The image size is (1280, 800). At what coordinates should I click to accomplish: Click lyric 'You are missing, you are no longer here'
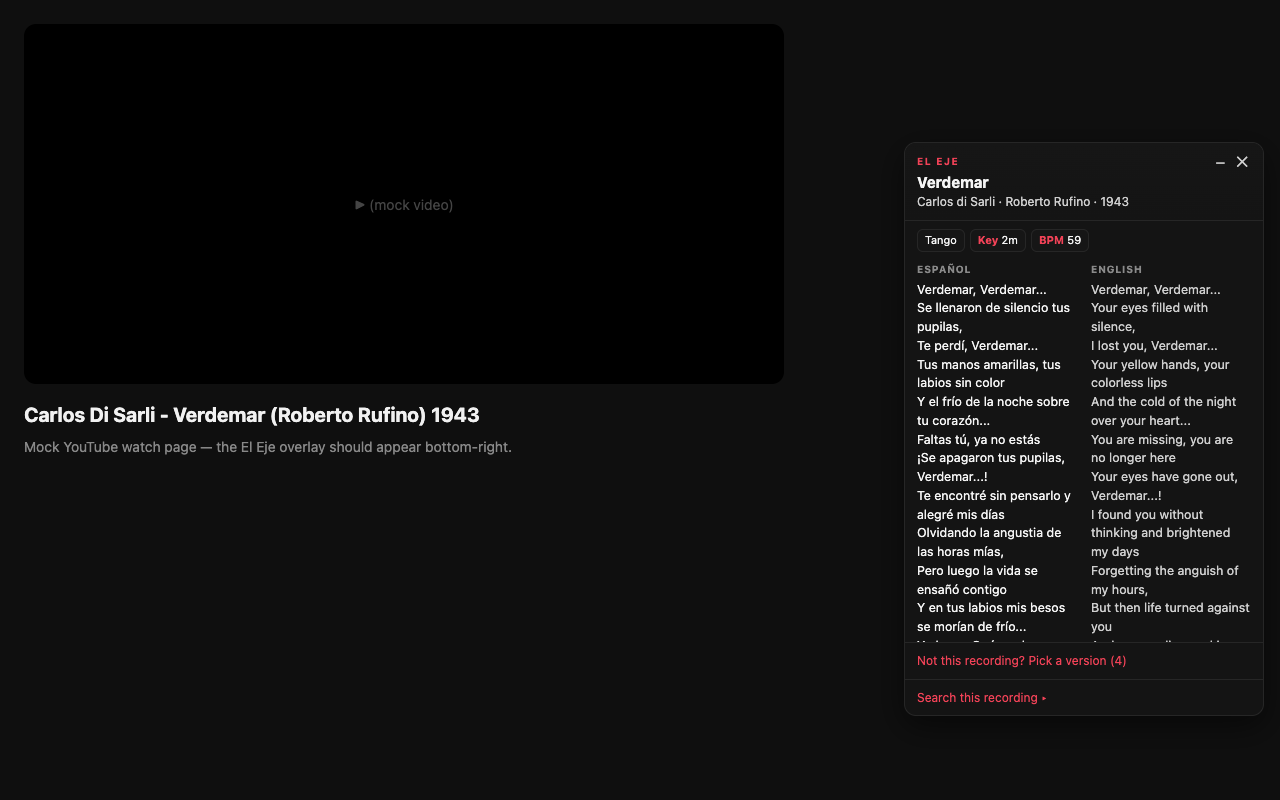(x=1162, y=449)
